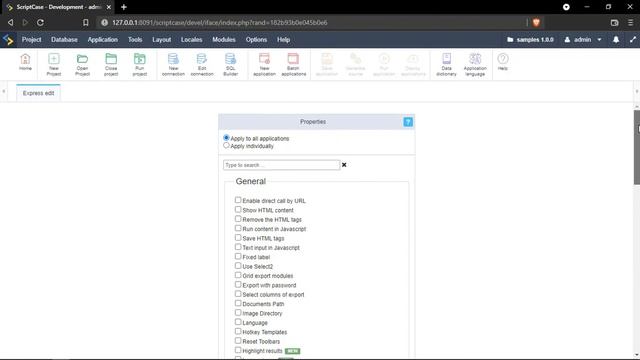The width and height of the screenshot is (640, 360).
Task: Click the toolbar Help icon
Action: [x=503, y=62]
